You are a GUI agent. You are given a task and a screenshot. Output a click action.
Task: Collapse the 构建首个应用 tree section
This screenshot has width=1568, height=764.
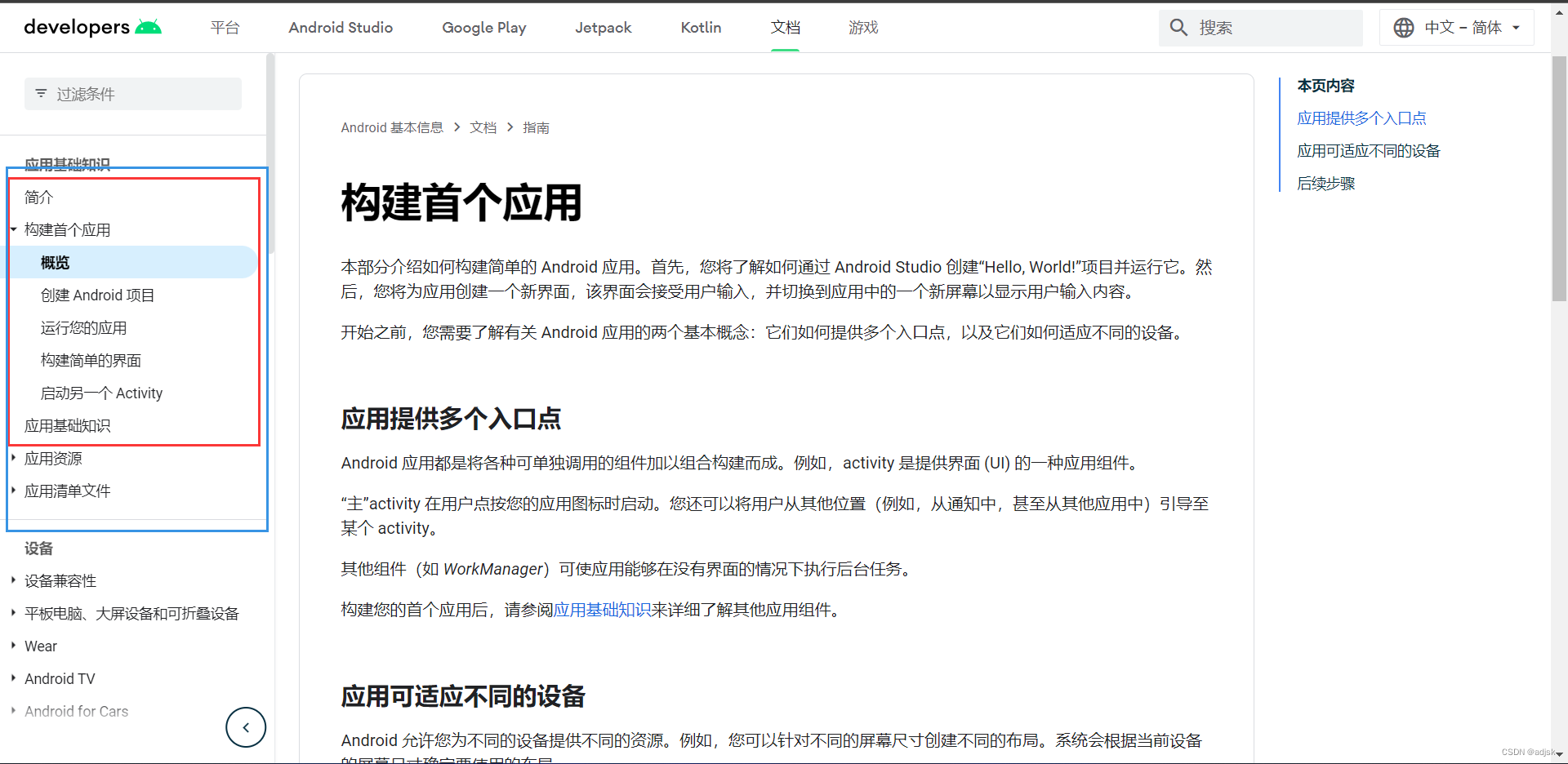click(14, 229)
